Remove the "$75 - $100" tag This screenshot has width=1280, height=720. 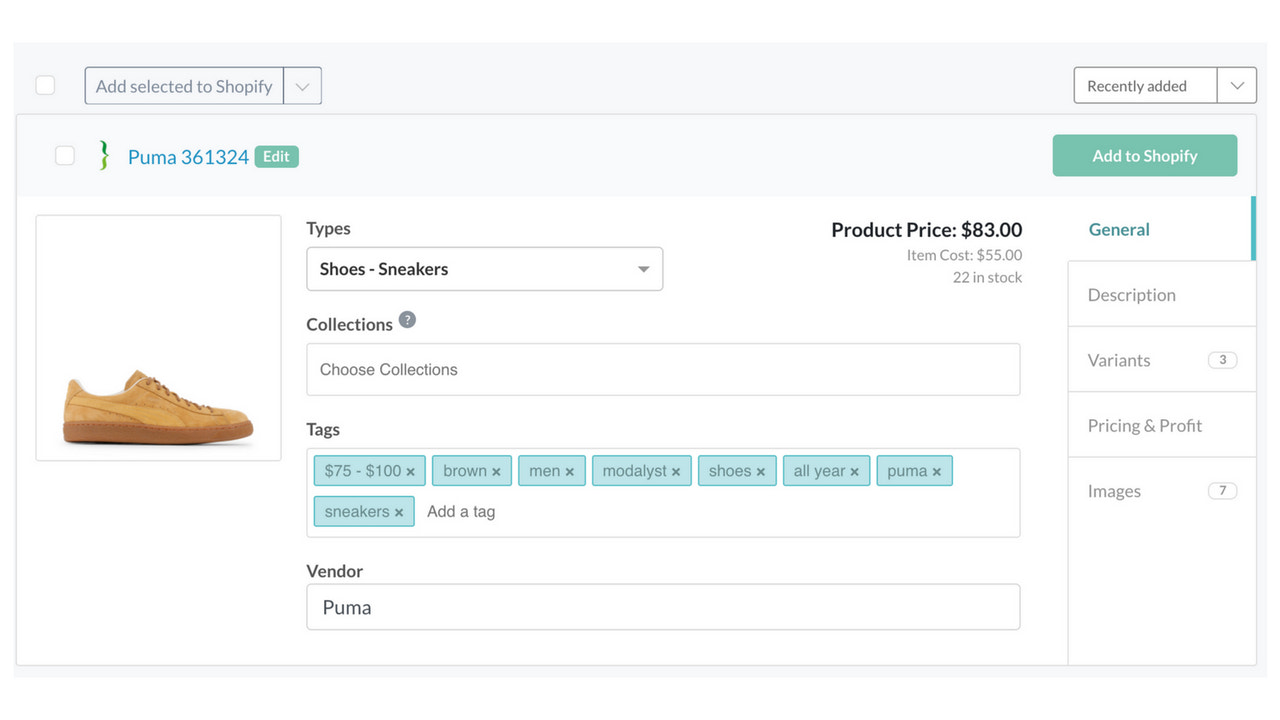(x=411, y=470)
